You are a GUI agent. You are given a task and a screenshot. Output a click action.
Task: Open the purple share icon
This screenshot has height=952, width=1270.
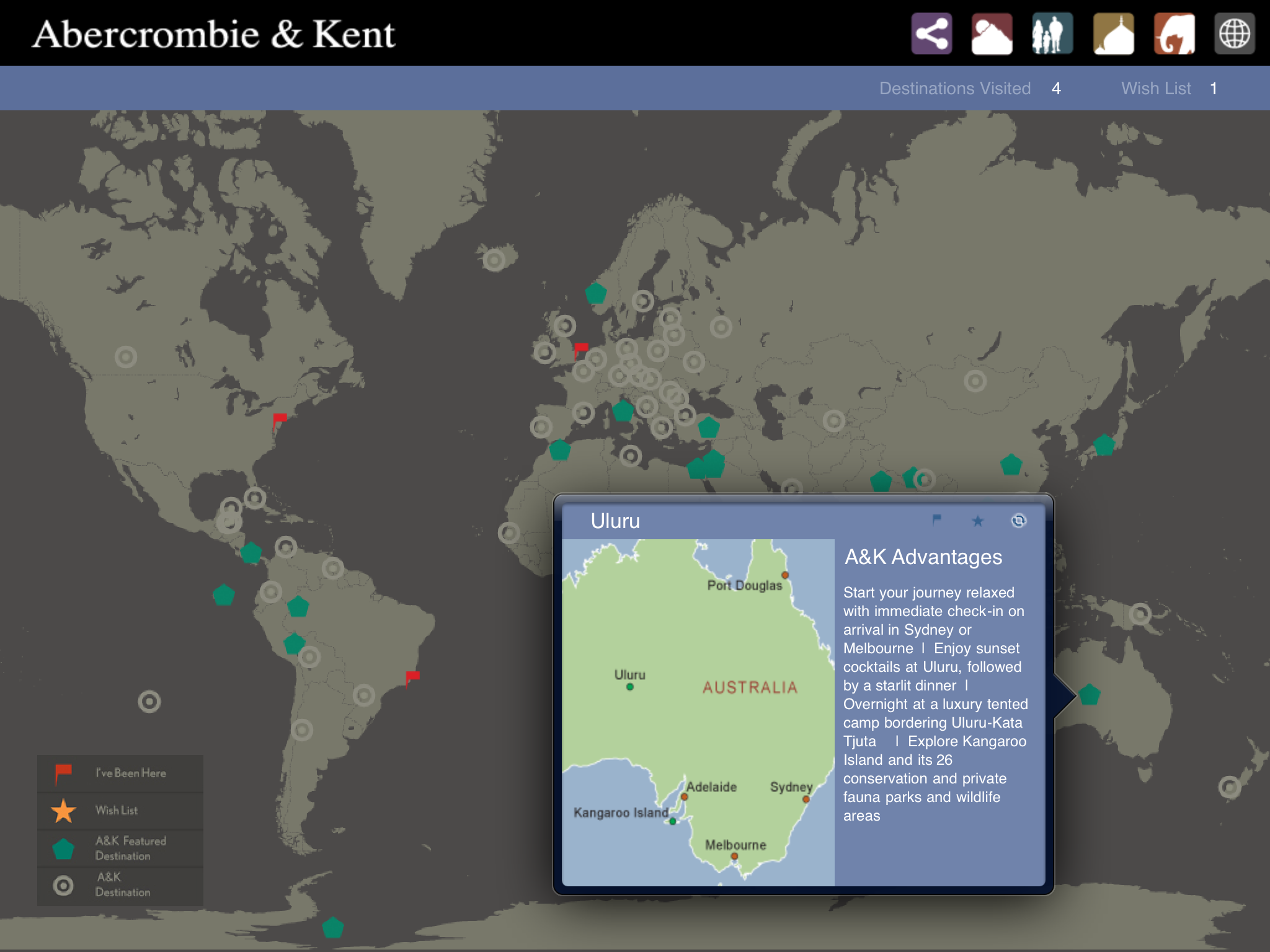pos(931,34)
